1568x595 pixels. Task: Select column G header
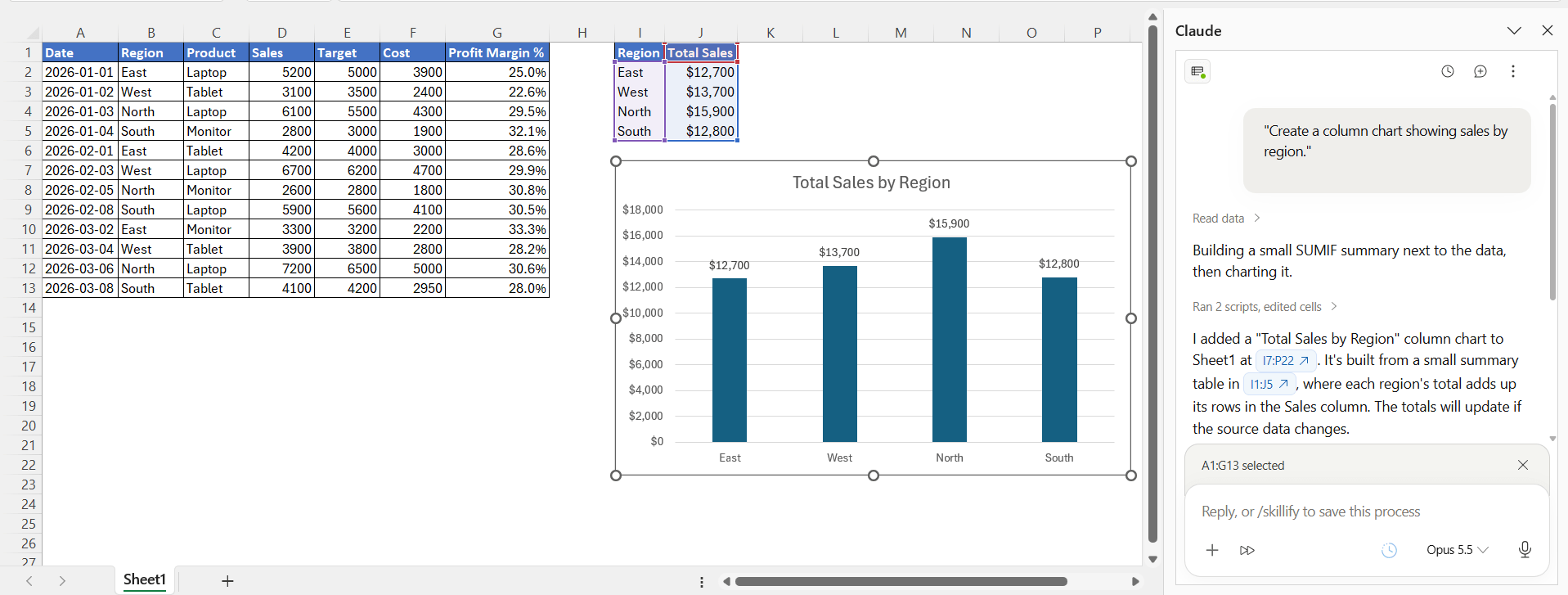pyautogui.click(x=497, y=33)
